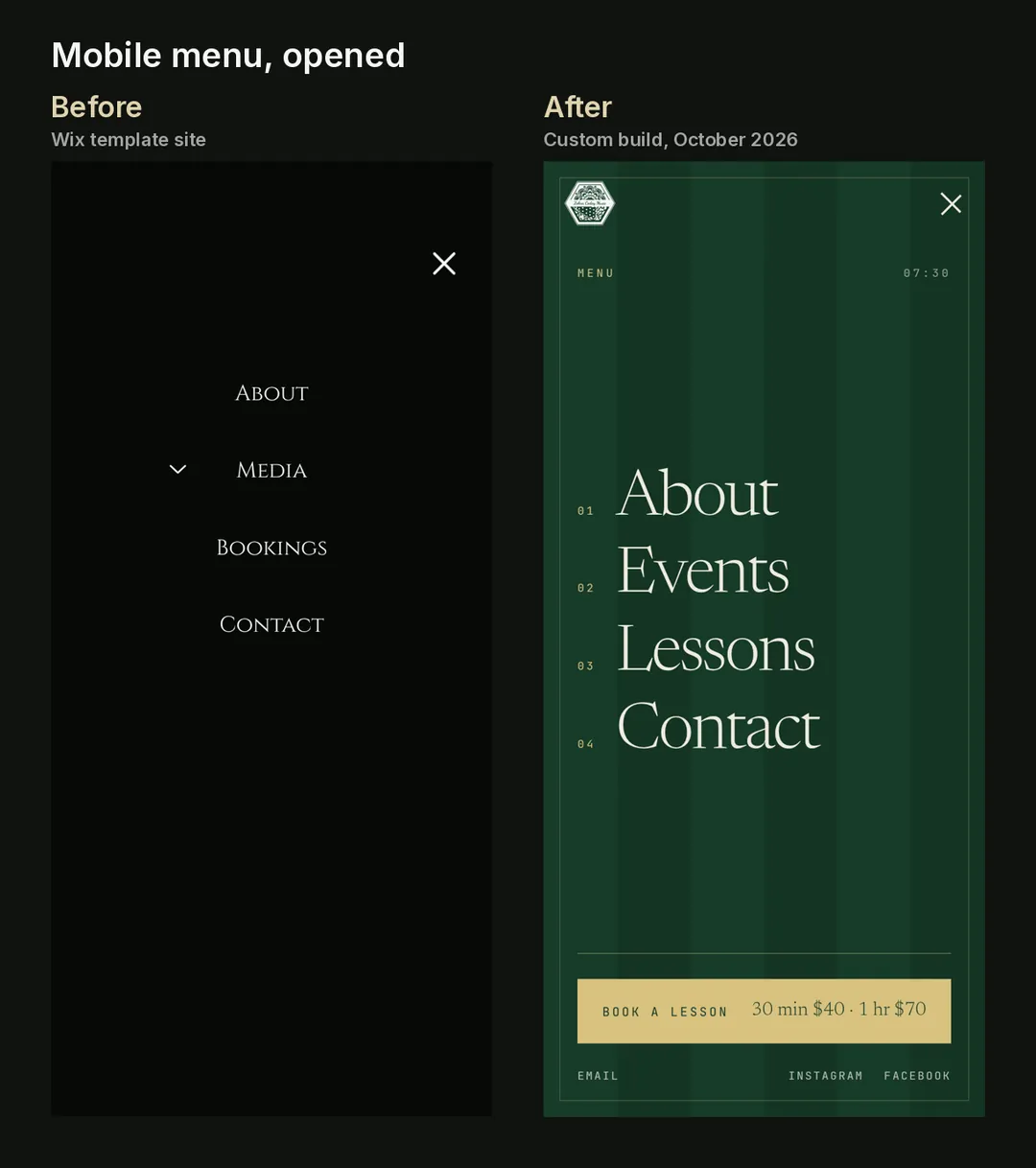Expand the Media submenu chevron
The image size is (1036, 1168).
[x=177, y=469]
